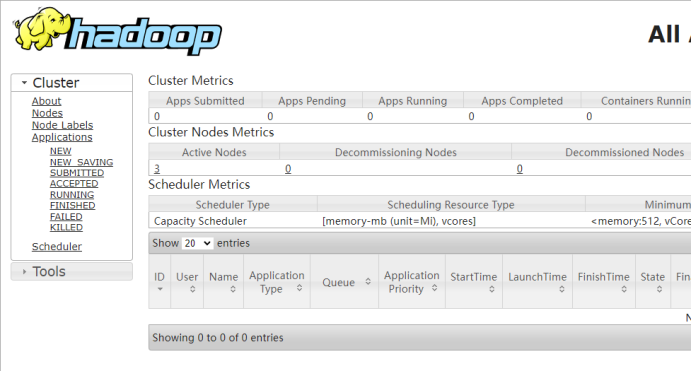Sort table by FinishTime column

604,282
